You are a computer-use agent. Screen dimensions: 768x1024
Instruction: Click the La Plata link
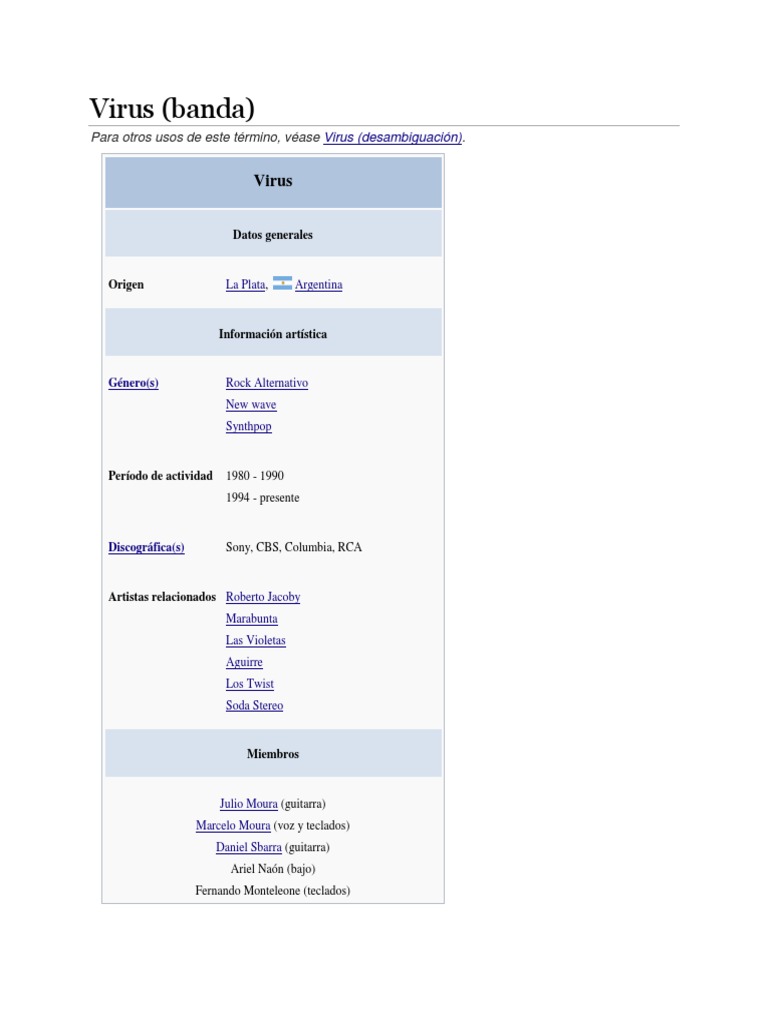pyautogui.click(x=246, y=285)
